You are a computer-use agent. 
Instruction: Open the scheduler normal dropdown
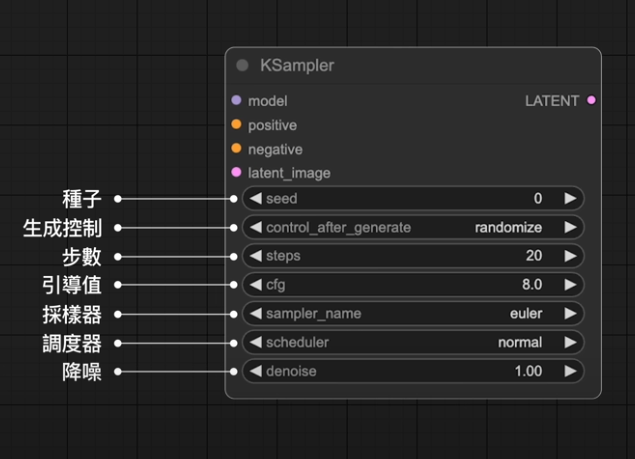pyautogui.click(x=412, y=343)
